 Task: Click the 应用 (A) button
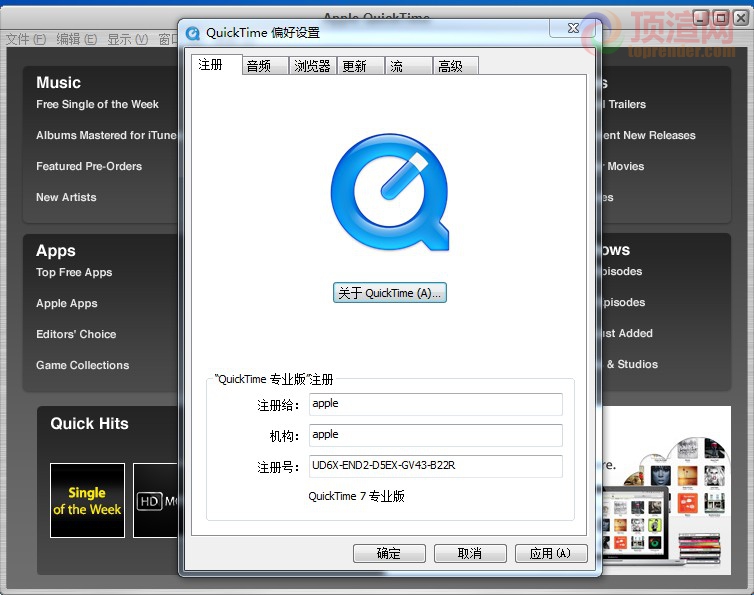(x=551, y=553)
